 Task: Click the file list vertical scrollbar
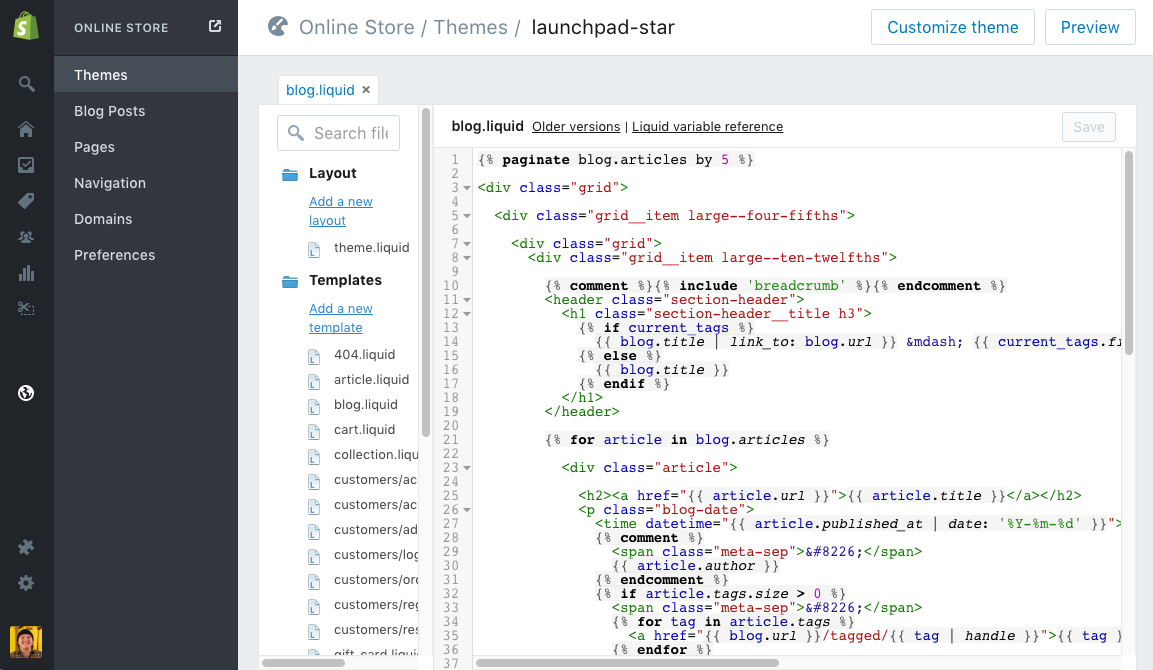(x=426, y=272)
